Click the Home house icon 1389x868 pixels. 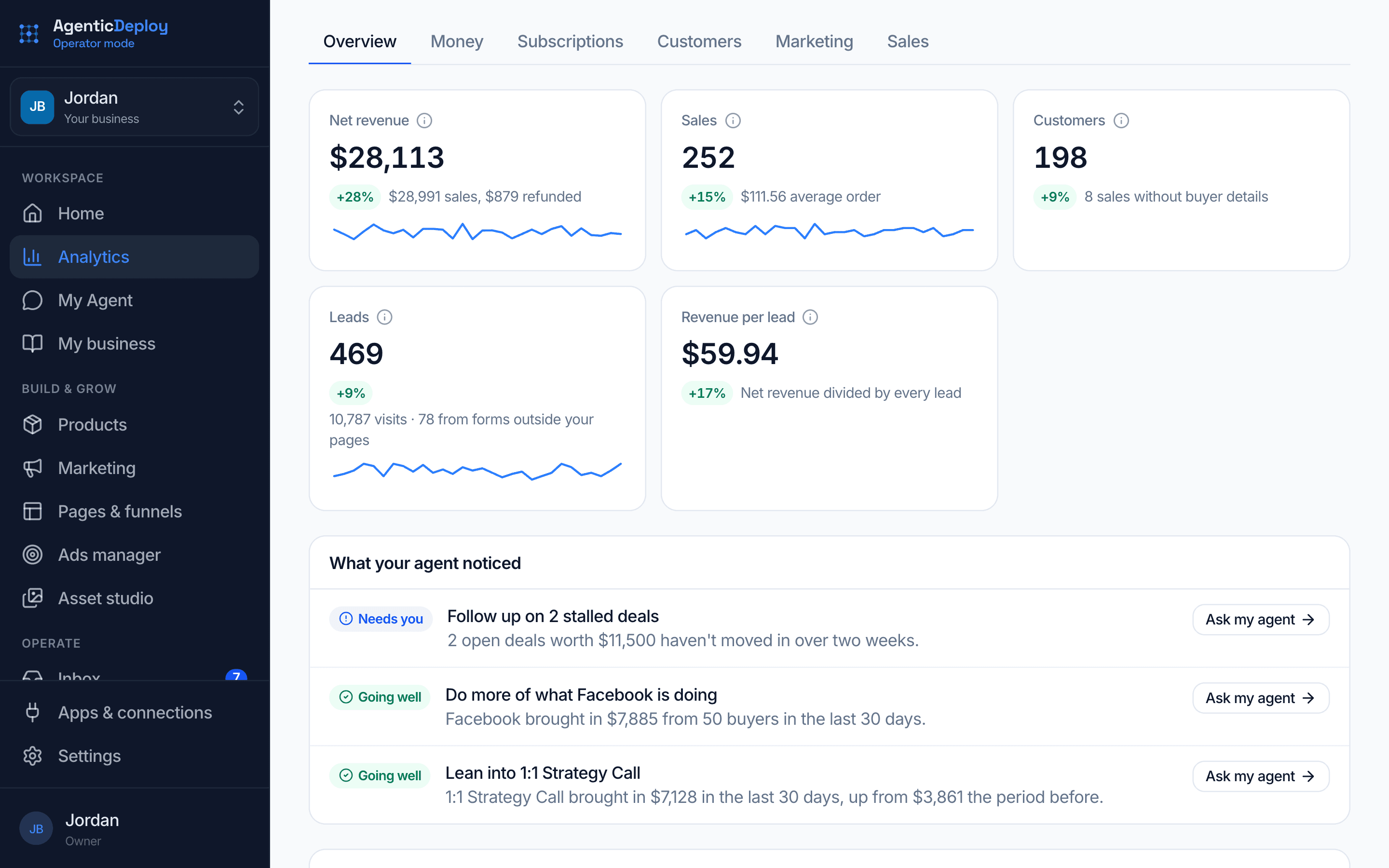(33, 213)
